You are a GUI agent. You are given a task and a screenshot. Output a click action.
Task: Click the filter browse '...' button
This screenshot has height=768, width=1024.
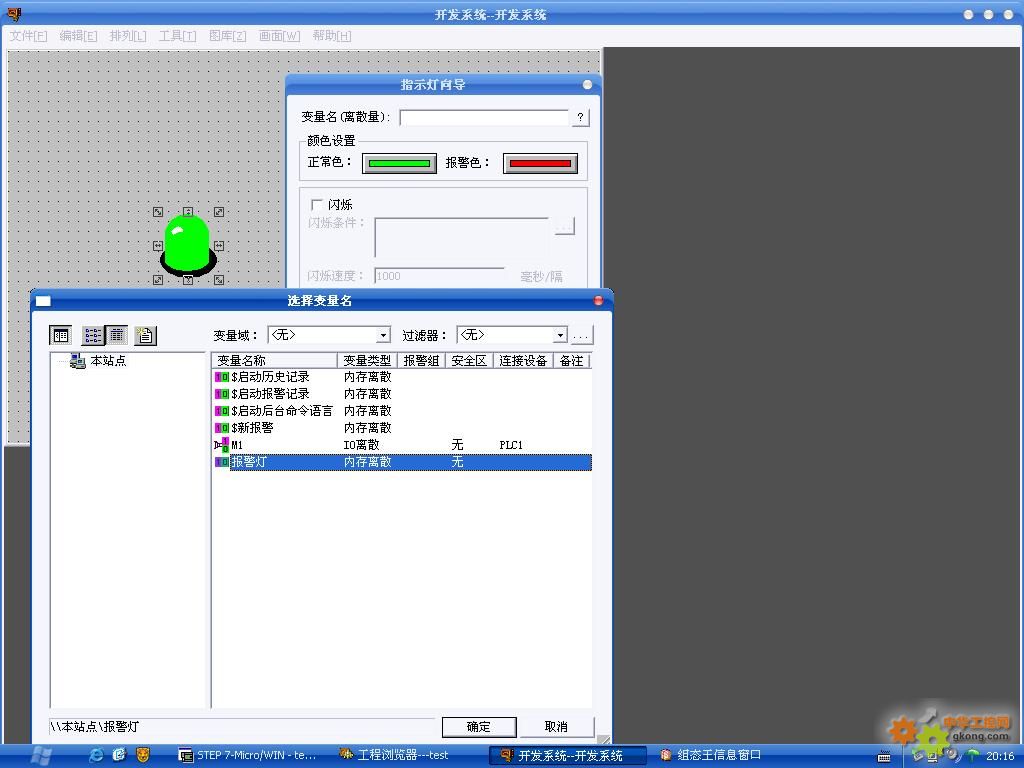581,336
